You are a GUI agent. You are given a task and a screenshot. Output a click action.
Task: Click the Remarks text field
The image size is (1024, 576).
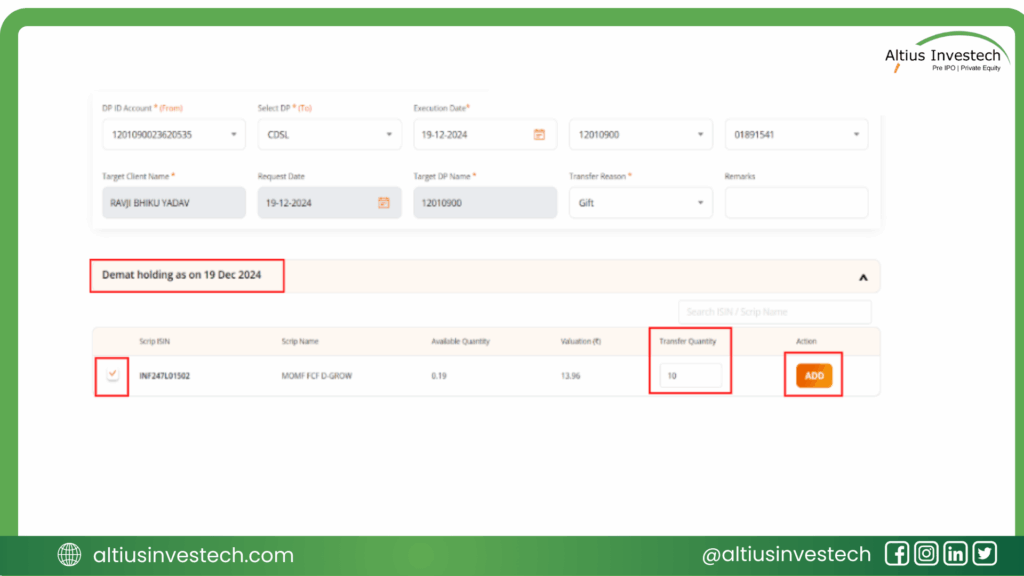[x=796, y=202]
